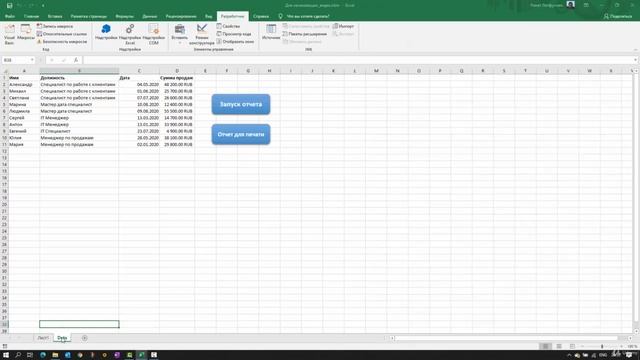Screen dimensions: 640x360
Task: Open the Name Box dropdown arrow
Action: pyautogui.click(x=32, y=60)
